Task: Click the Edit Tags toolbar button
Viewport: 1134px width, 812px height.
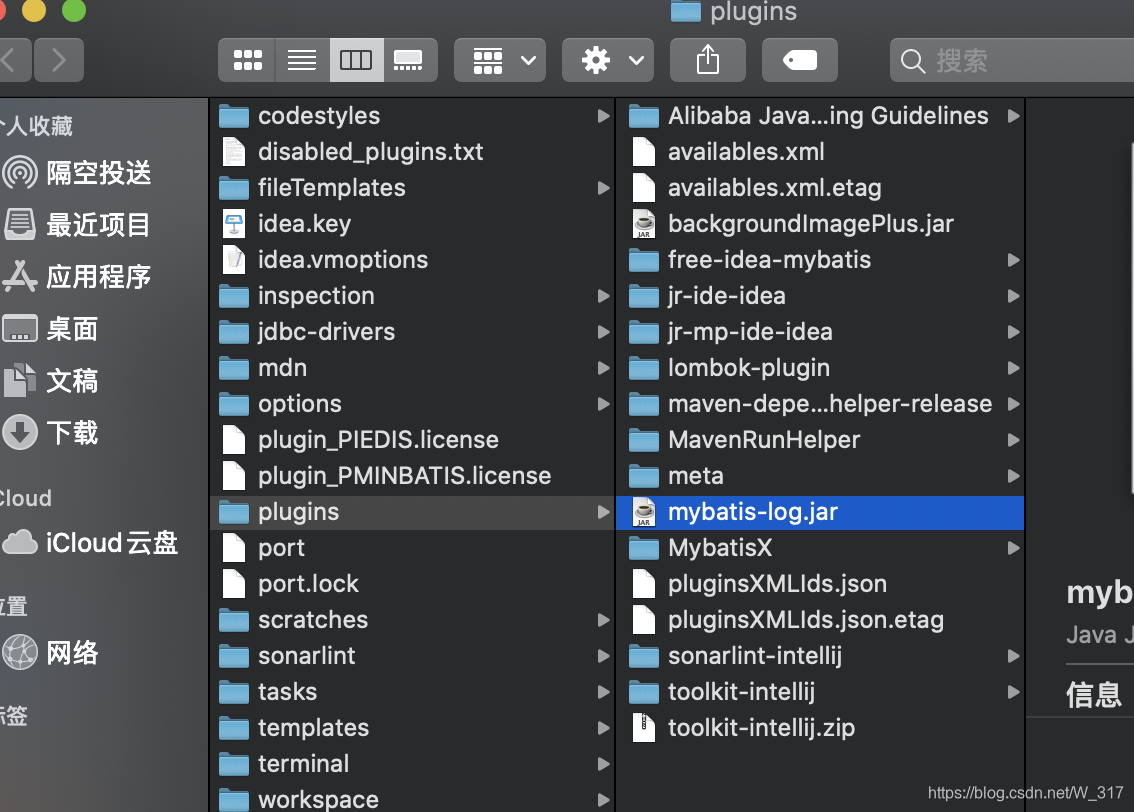Action: 799,60
